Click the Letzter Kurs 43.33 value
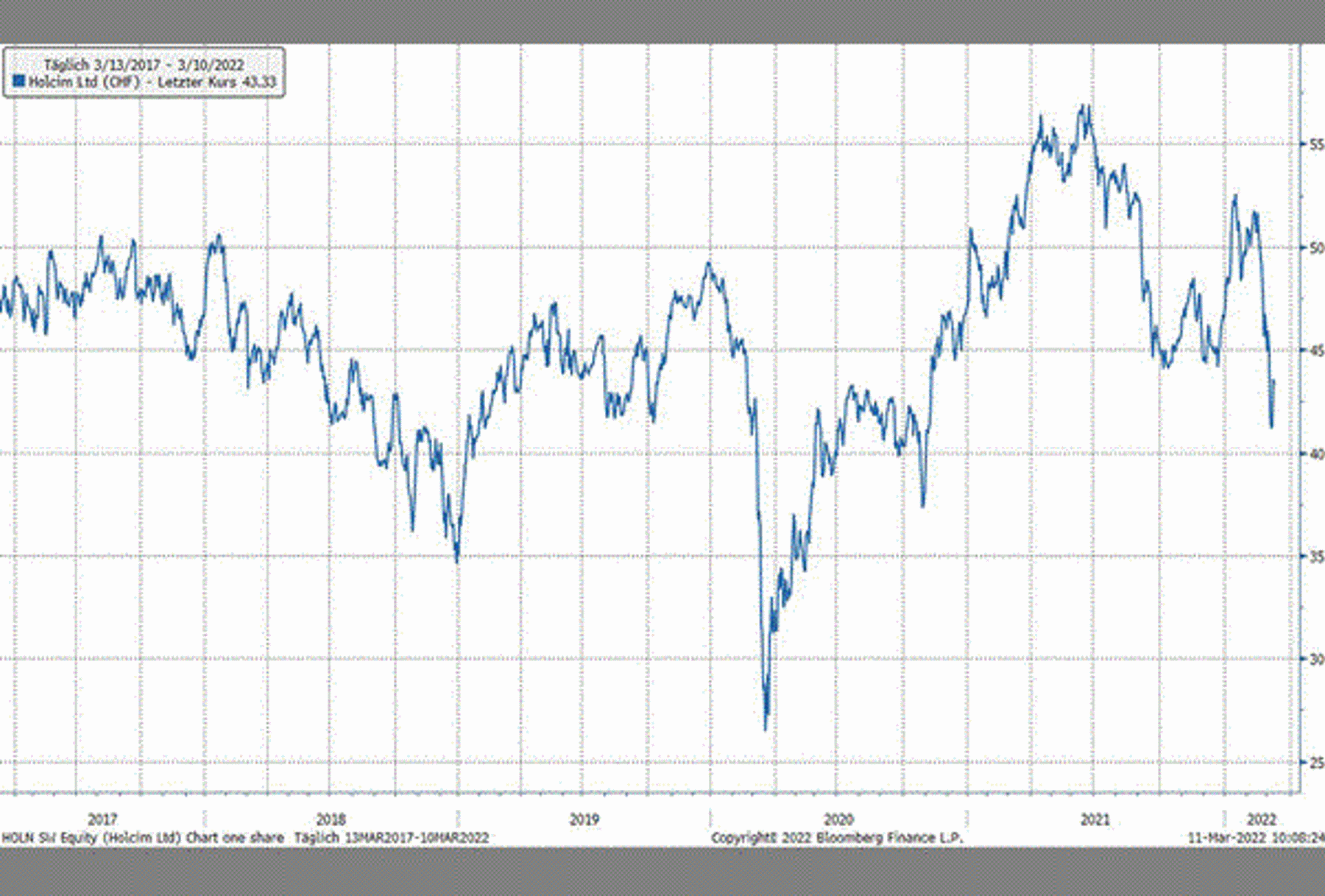This screenshot has height=896, width=1325. [x=216, y=82]
